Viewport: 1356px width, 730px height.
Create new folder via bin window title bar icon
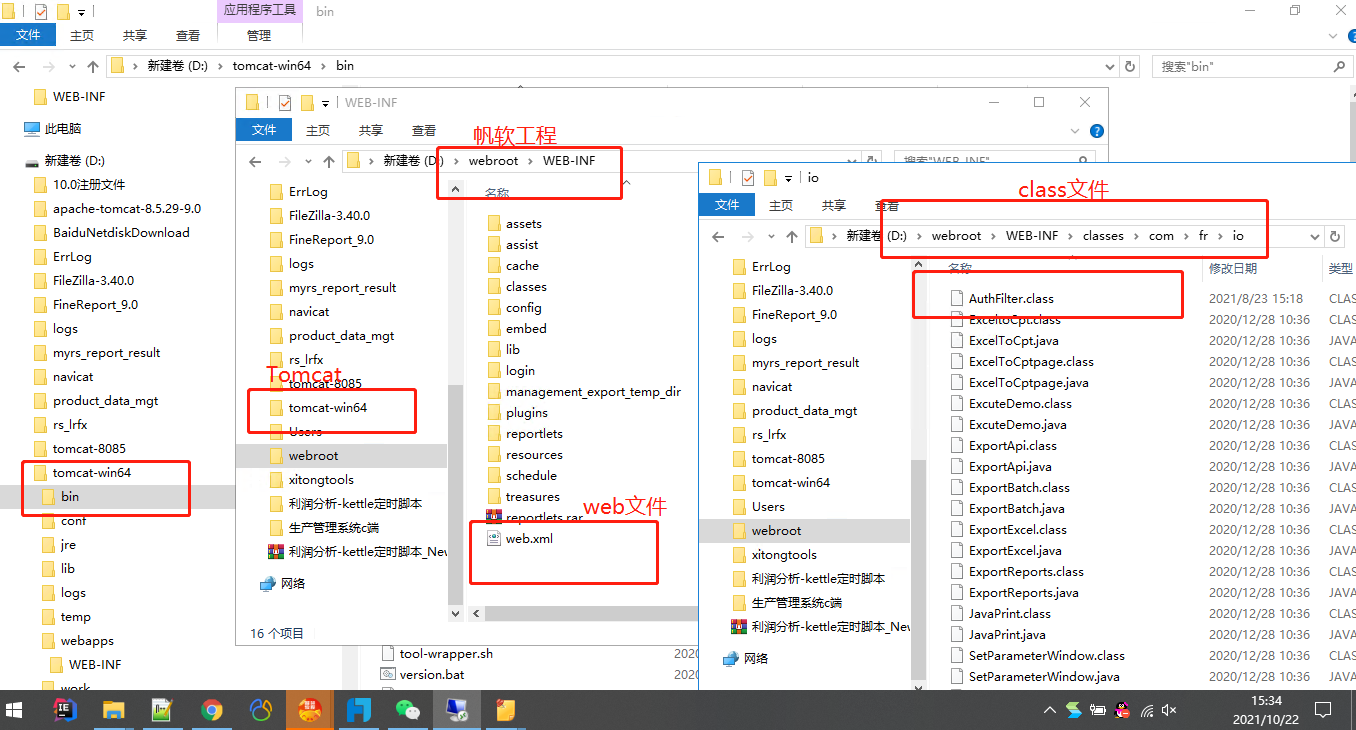[x=62, y=12]
